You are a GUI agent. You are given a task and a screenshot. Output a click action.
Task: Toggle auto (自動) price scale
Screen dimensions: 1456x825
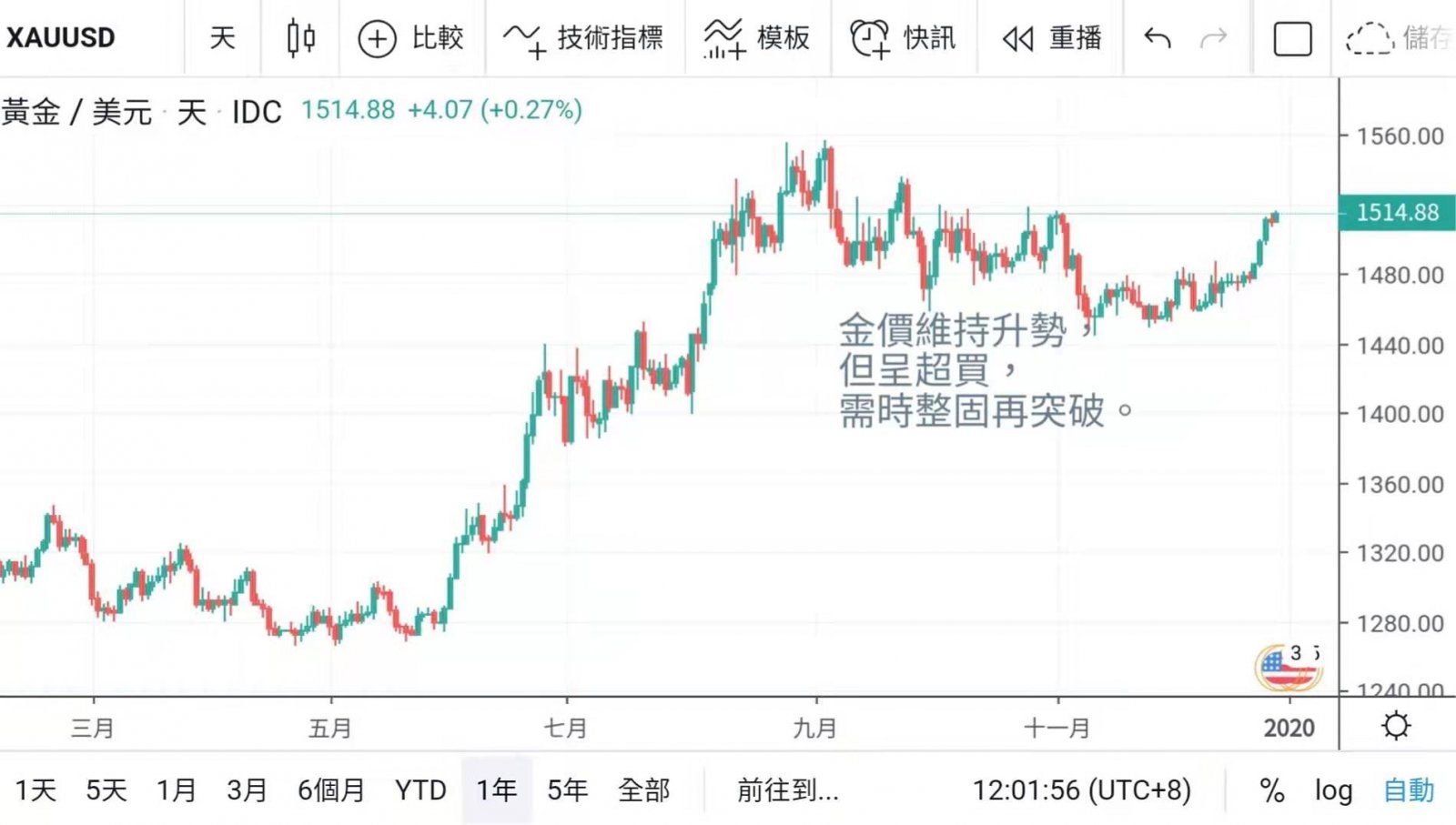coord(1409,790)
